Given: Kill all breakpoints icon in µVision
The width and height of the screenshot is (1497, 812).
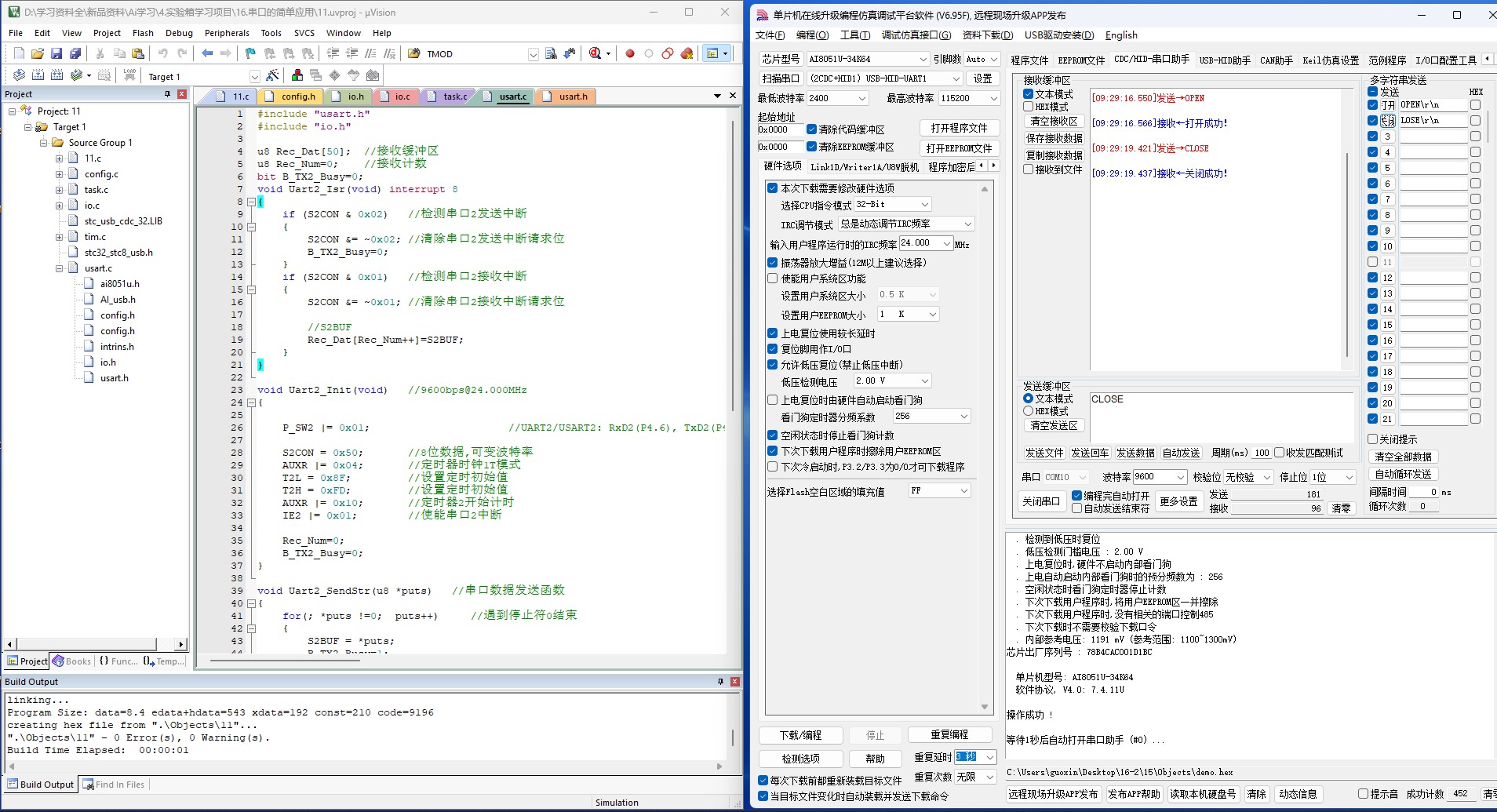Looking at the screenshot, I should point(687,53).
